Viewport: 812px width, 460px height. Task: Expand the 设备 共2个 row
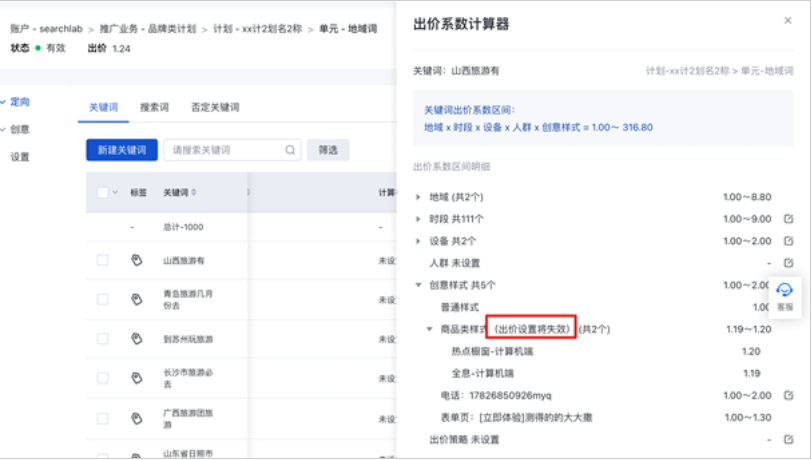418,241
